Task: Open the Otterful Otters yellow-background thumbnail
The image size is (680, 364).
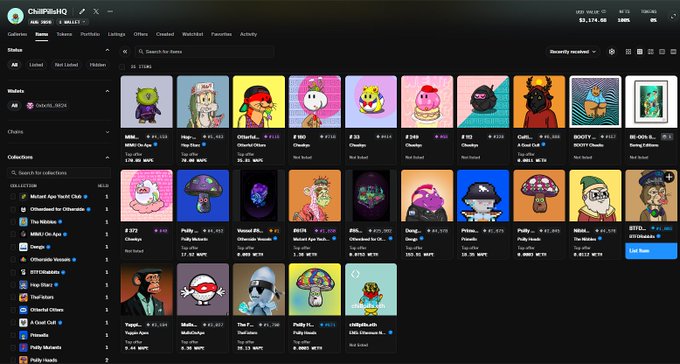Action: click(x=259, y=102)
